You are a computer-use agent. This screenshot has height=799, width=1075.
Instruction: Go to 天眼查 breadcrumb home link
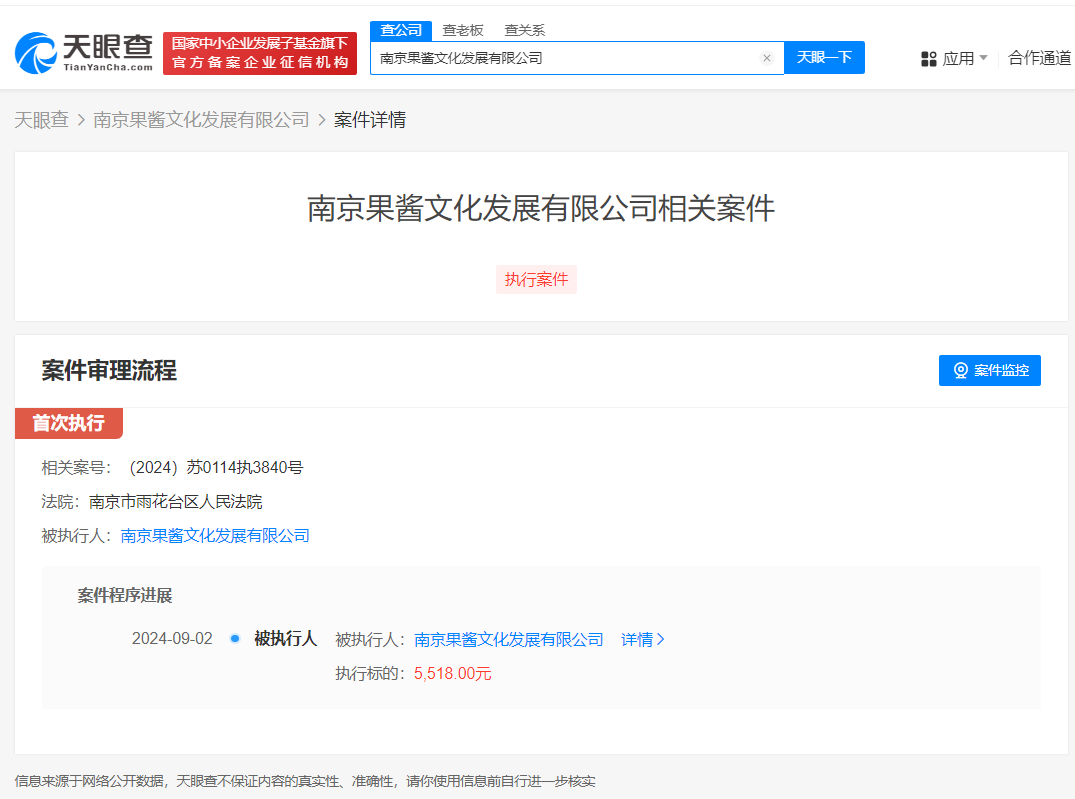click(x=42, y=120)
